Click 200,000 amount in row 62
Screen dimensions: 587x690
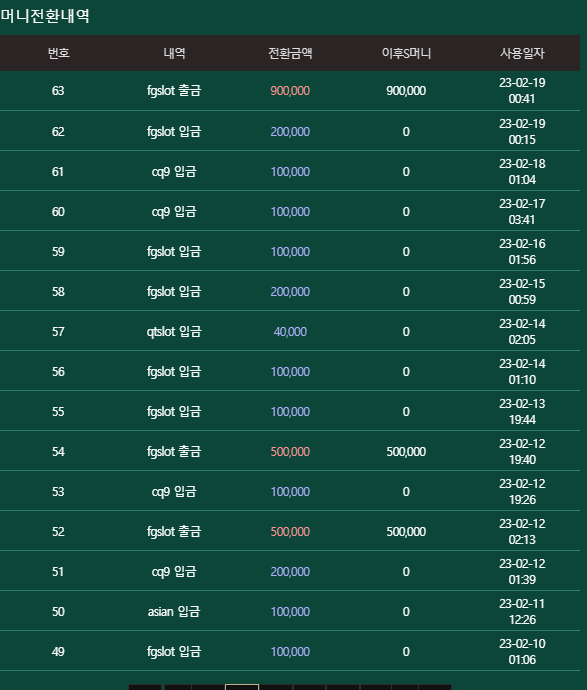point(290,132)
